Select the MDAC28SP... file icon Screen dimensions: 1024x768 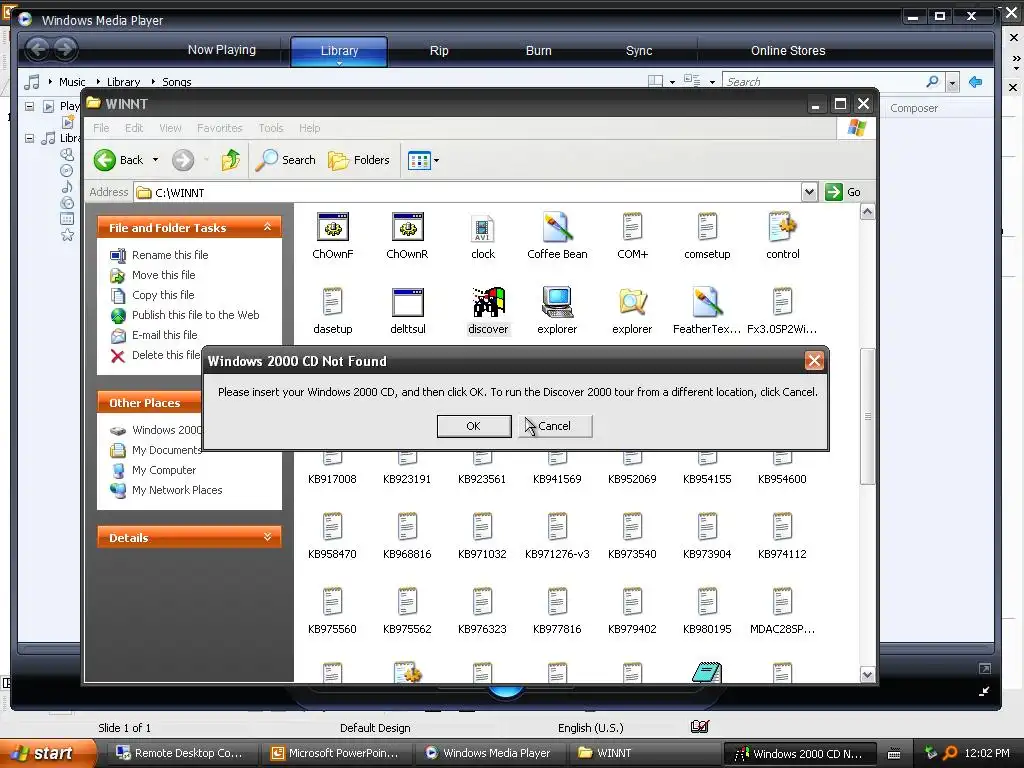pyautogui.click(x=782, y=602)
